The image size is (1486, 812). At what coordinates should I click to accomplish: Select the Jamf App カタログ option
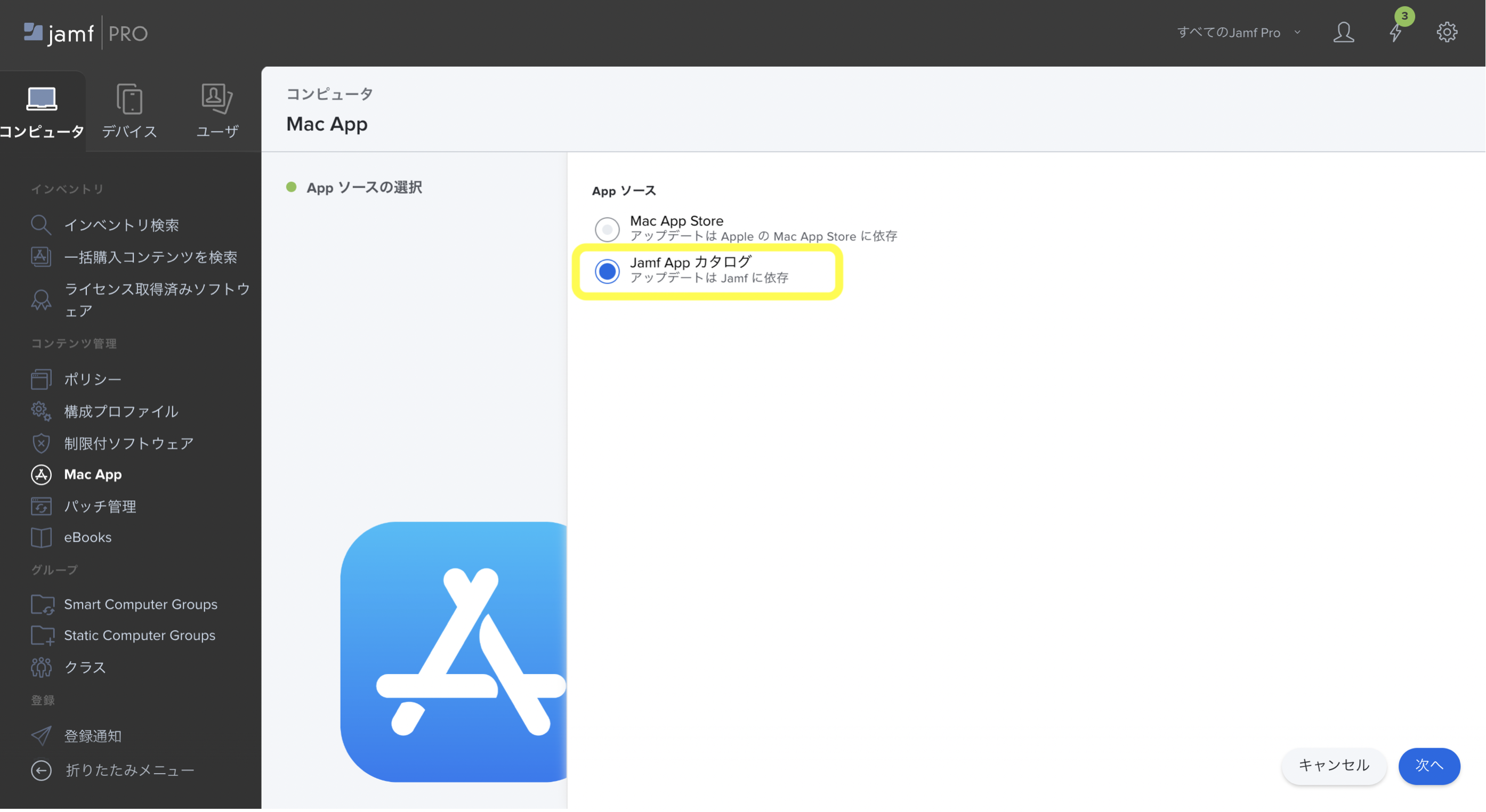point(607,271)
